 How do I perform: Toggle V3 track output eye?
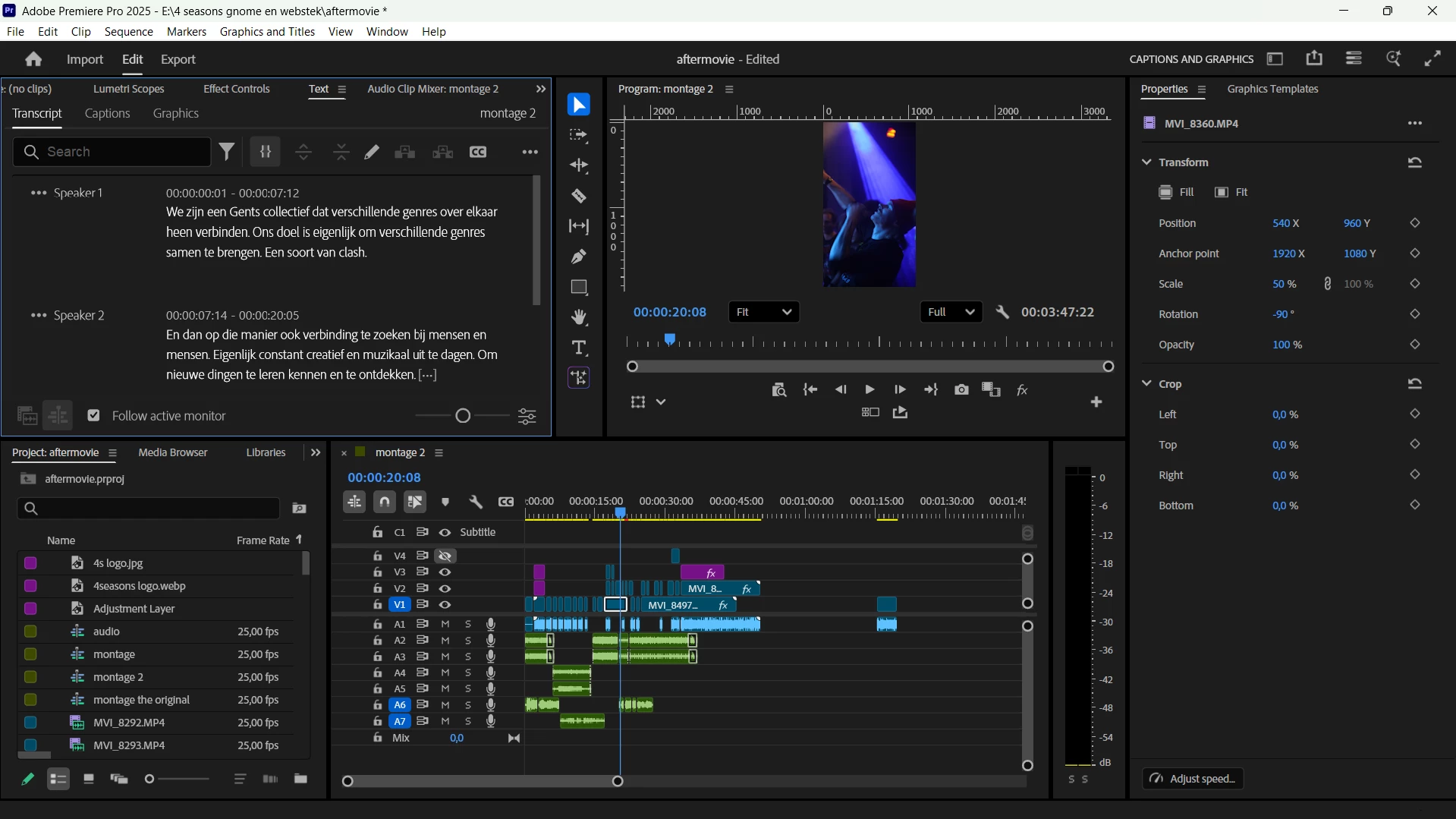[445, 572]
